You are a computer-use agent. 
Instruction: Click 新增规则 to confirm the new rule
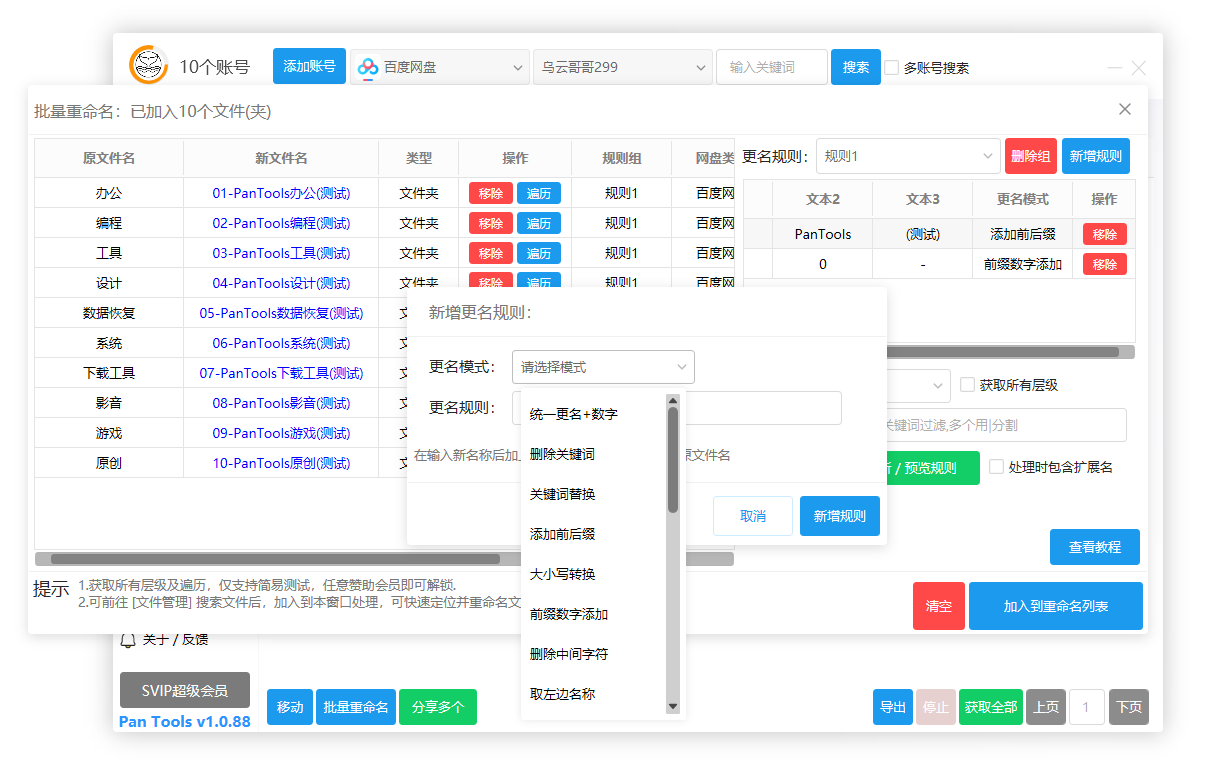pos(839,515)
